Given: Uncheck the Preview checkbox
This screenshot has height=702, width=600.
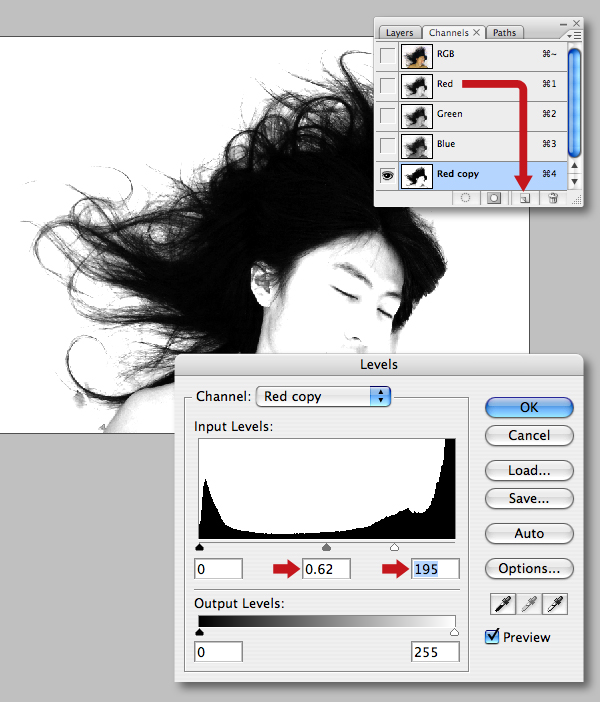Looking at the screenshot, I should [492, 636].
